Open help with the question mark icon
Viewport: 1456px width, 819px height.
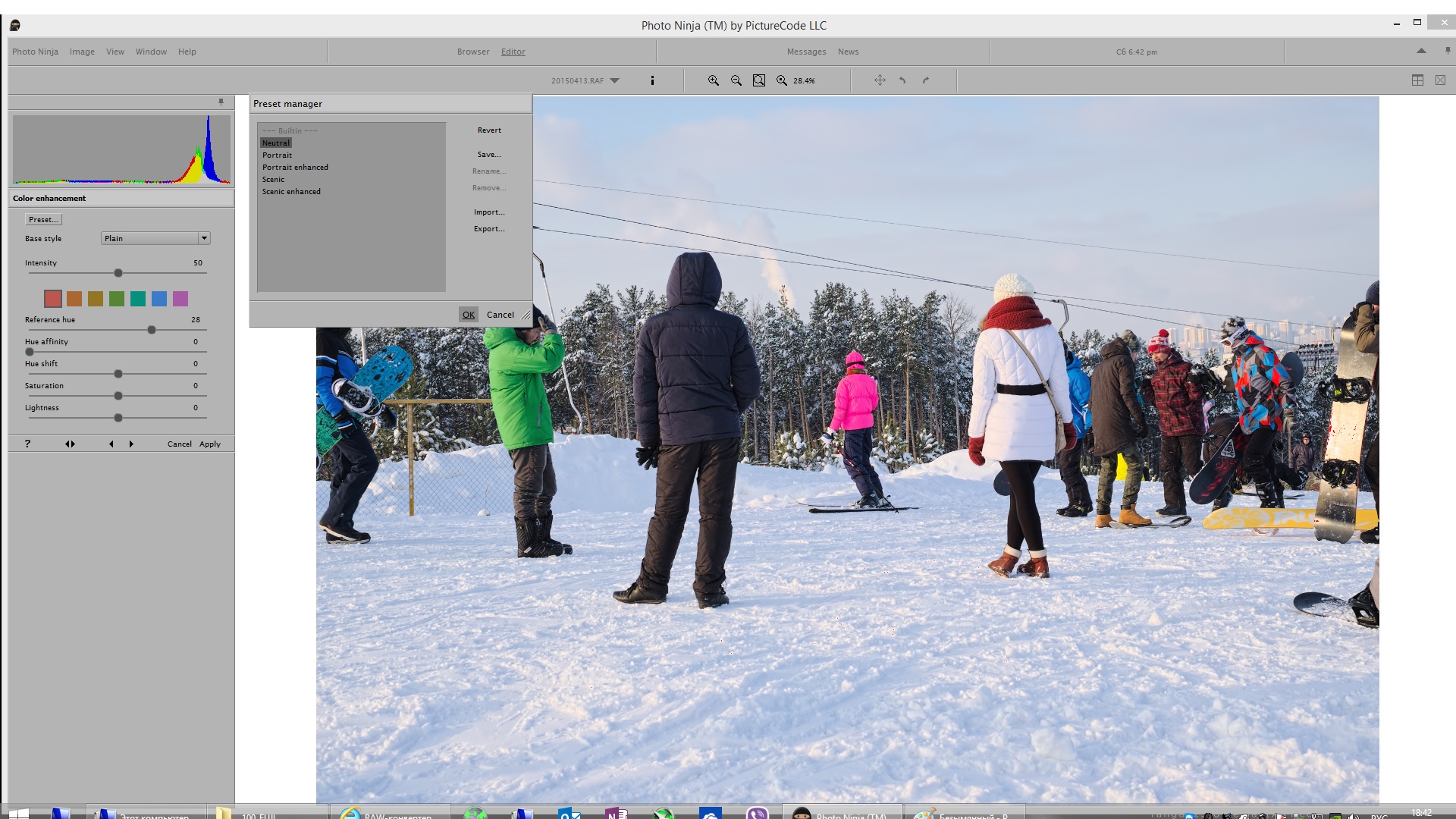coord(27,444)
